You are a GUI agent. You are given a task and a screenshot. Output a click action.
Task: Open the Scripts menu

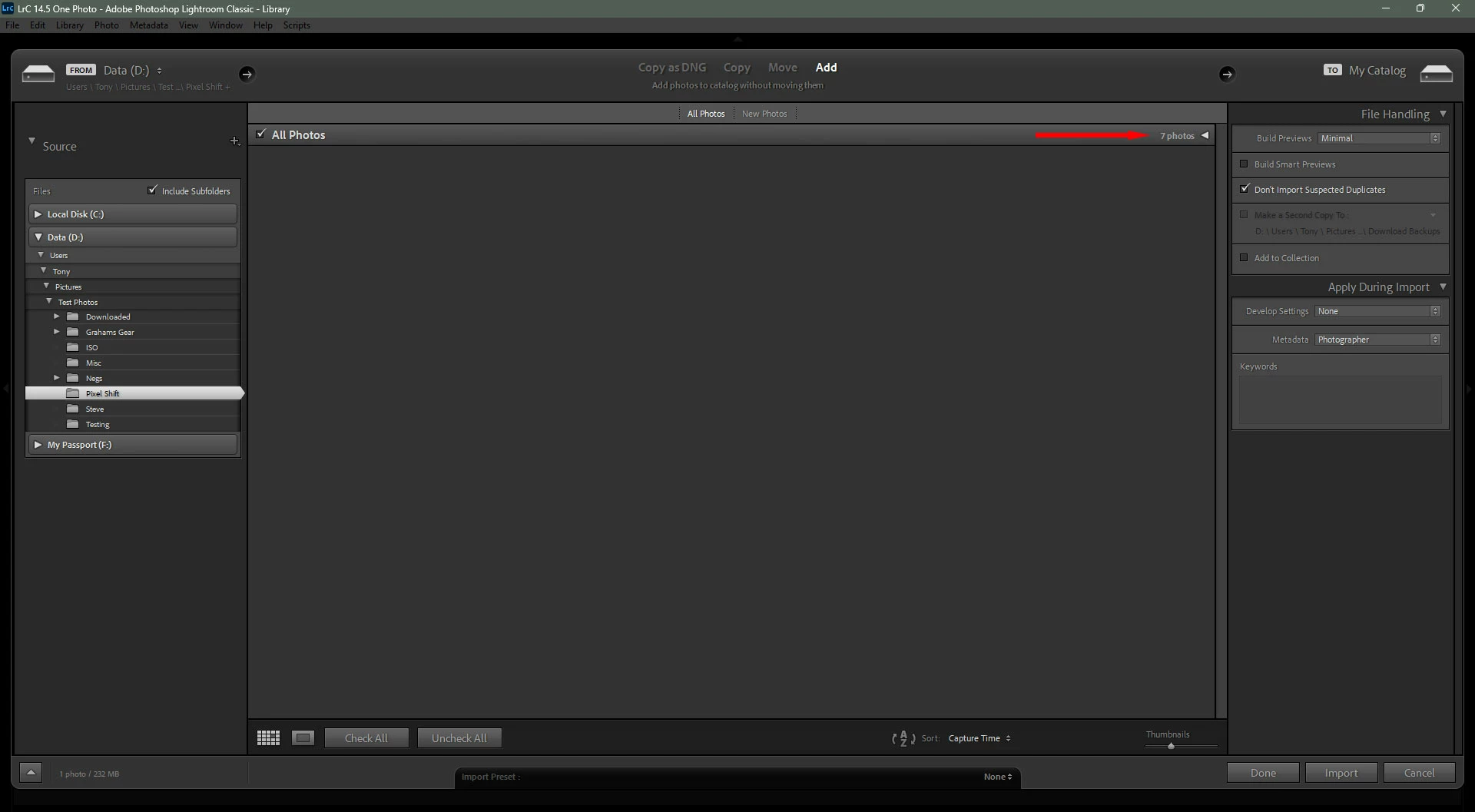pos(297,25)
